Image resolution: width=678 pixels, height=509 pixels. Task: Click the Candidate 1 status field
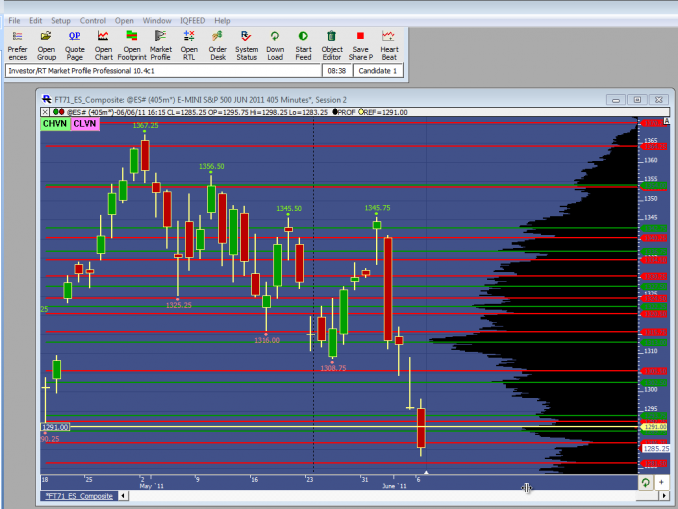tap(379, 71)
